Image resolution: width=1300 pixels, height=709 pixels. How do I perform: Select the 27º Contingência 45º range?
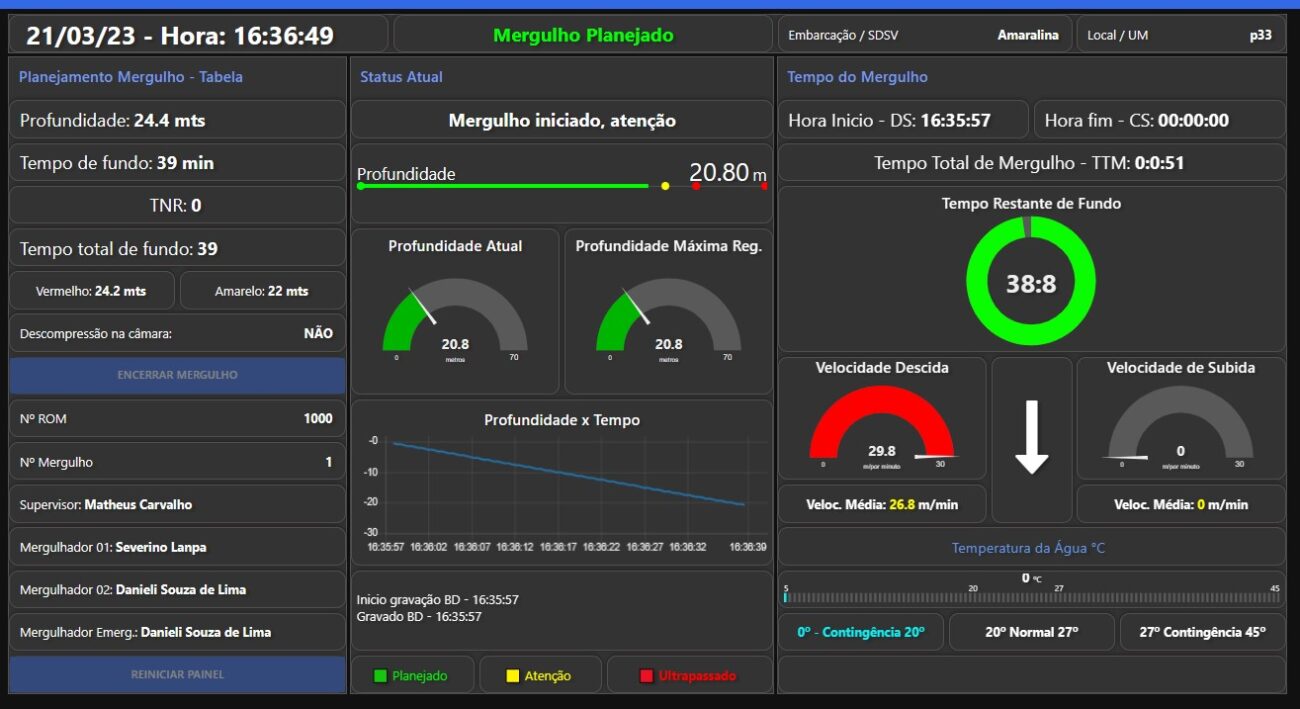tap(1201, 632)
